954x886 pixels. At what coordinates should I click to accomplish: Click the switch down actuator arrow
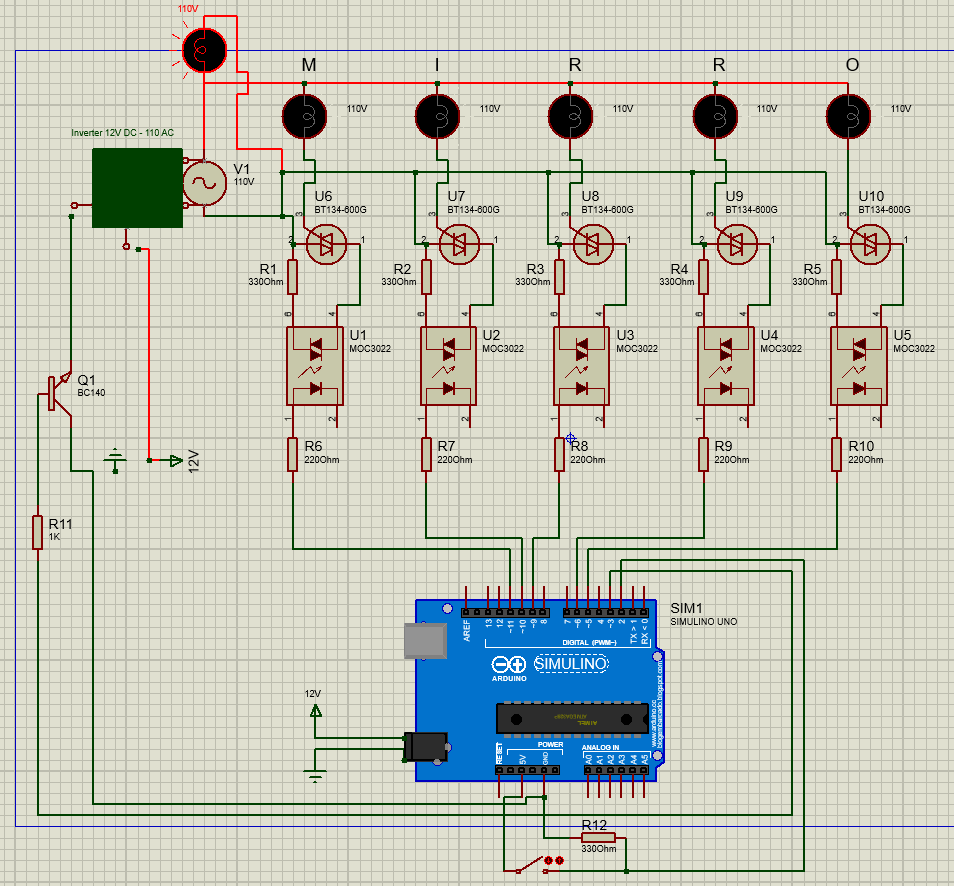click(x=548, y=860)
